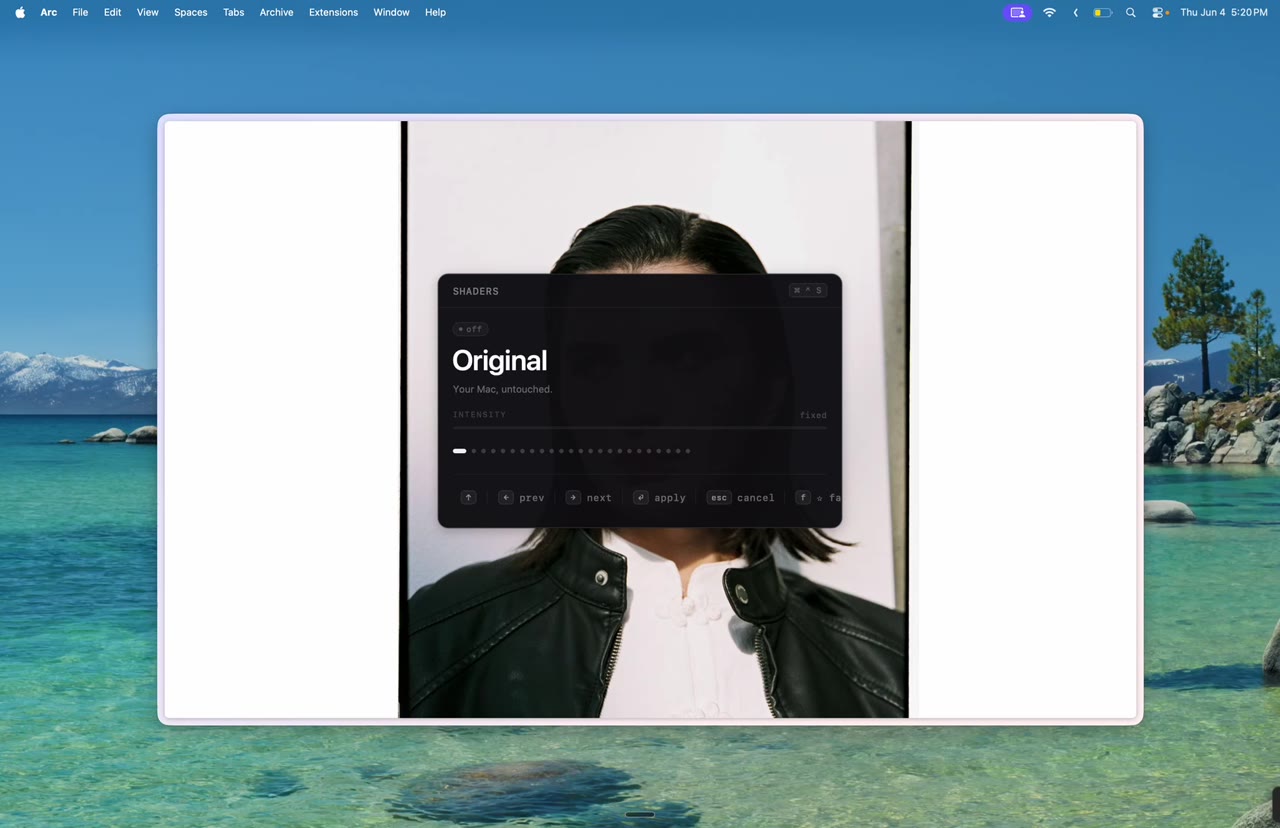Open the screen sharing menu bar icon

1017,13
